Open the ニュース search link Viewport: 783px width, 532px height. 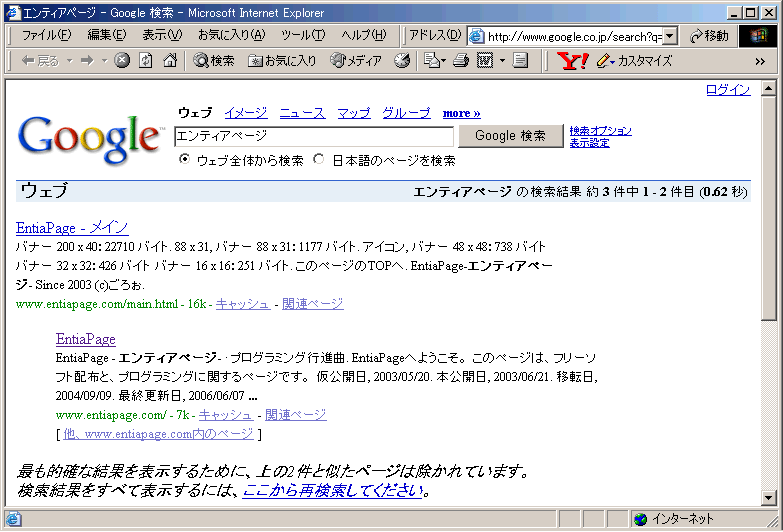click(302, 113)
